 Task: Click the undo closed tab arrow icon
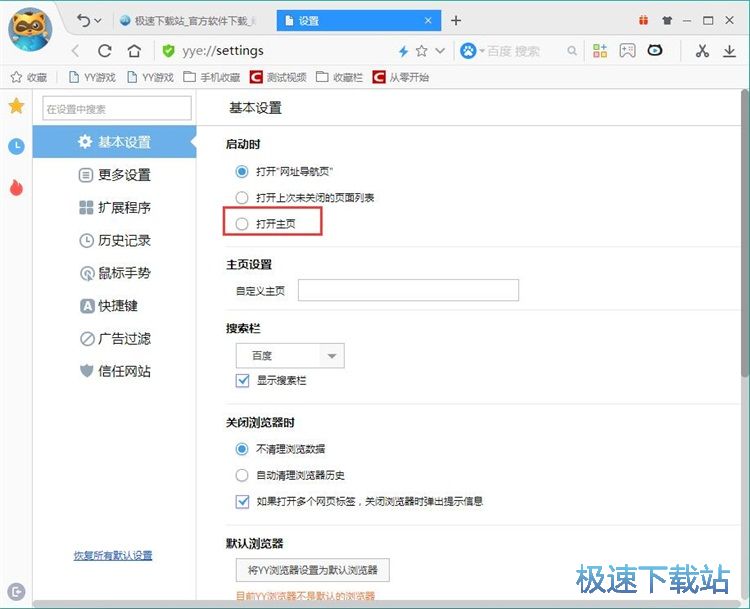click(83, 21)
